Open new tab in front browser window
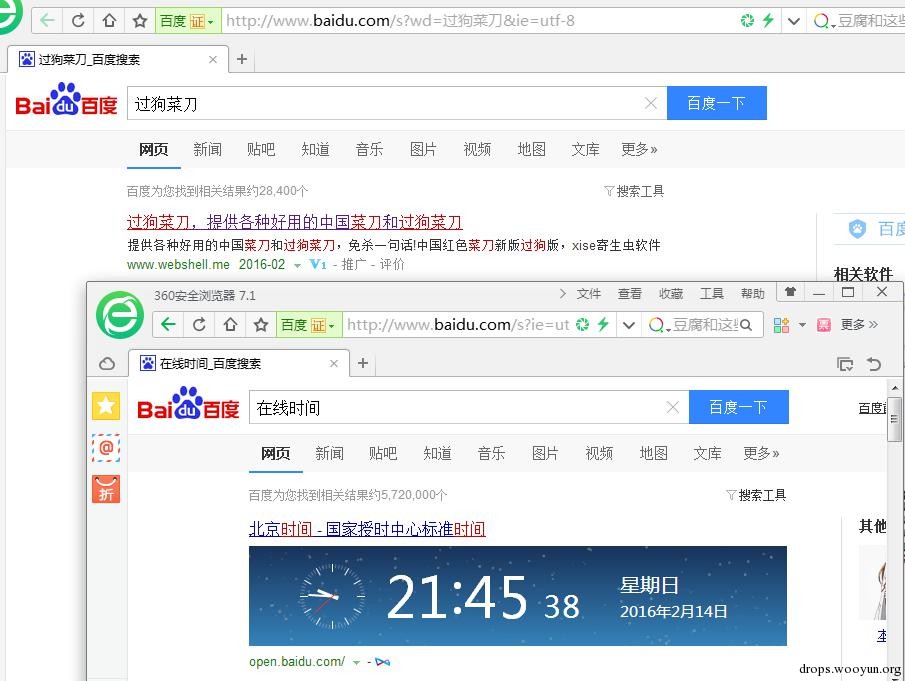 point(362,363)
